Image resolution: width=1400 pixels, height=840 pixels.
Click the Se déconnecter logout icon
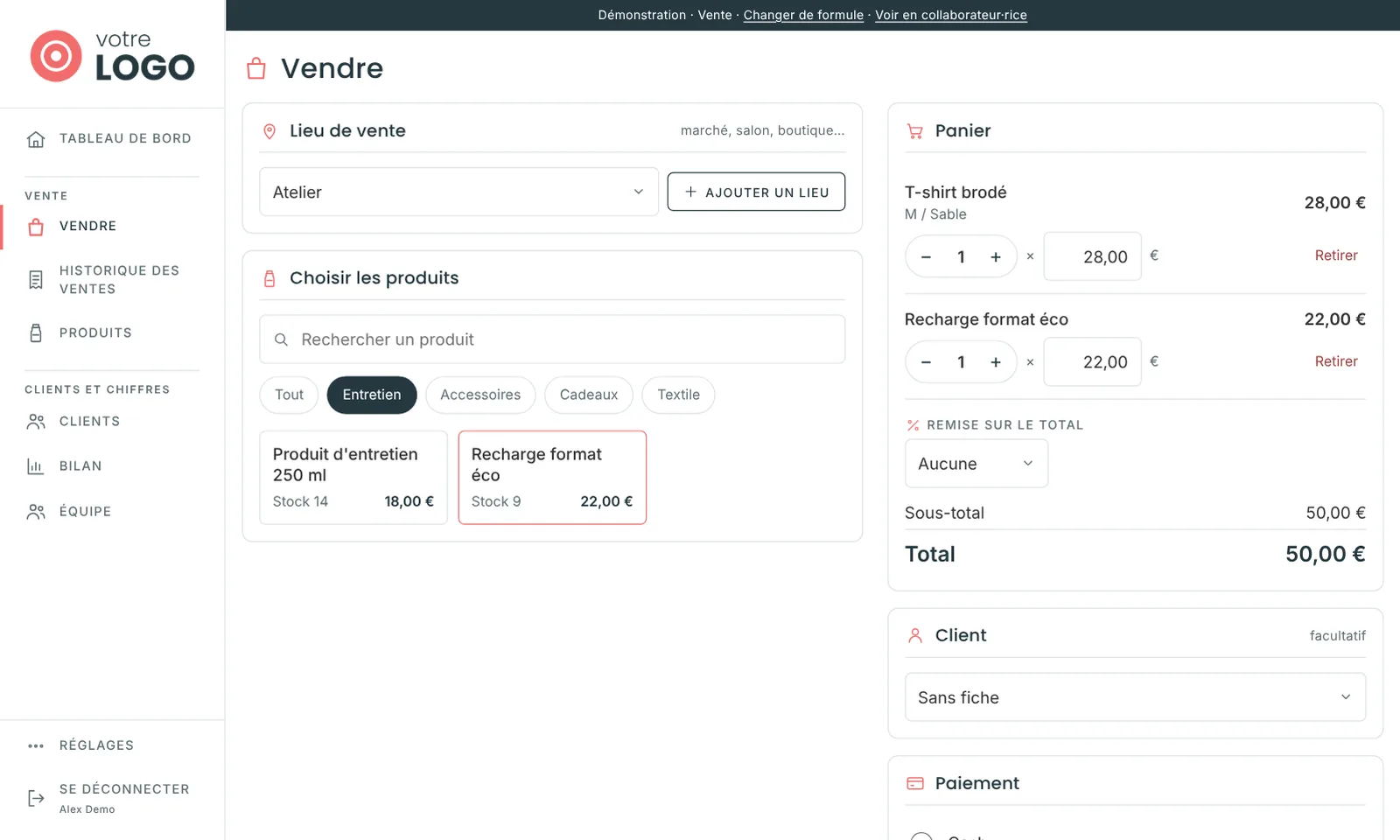pyautogui.click(x=36, y=798)
